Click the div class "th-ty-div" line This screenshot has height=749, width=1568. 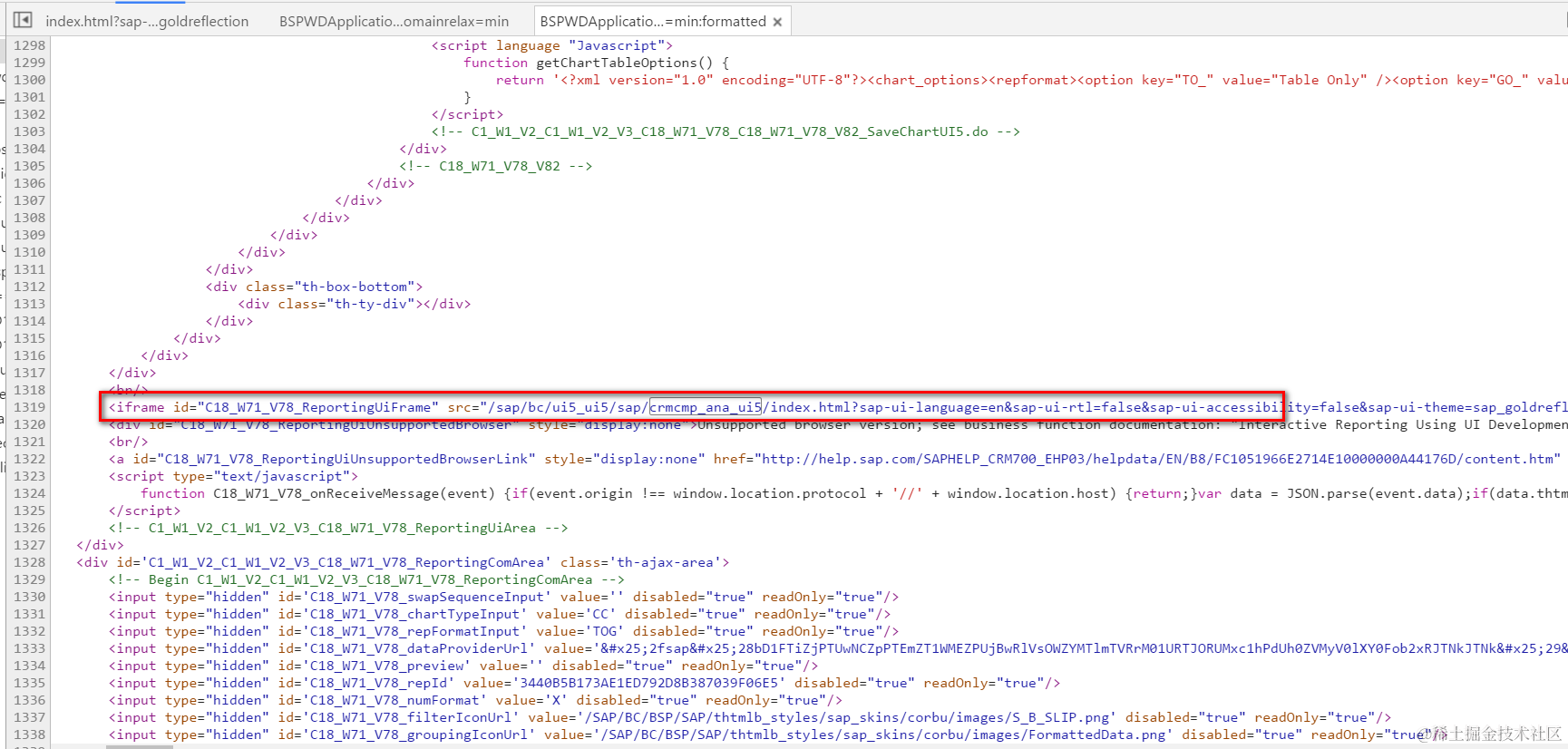coord(355,304)
